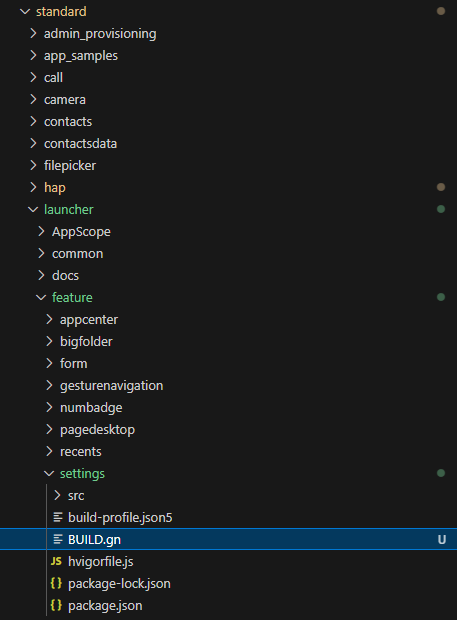Image resolution: width=457 pixels, height=620 pixels.
Task: Click the JS icon beside hvigorfile.js
Action: coord(56,561)
